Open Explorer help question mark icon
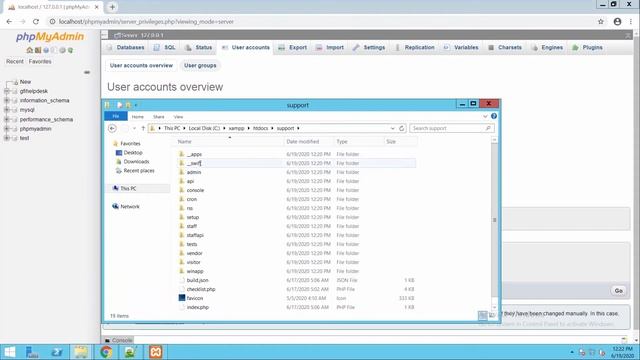Screen dimensions: 640x360 tap(494, 116)
